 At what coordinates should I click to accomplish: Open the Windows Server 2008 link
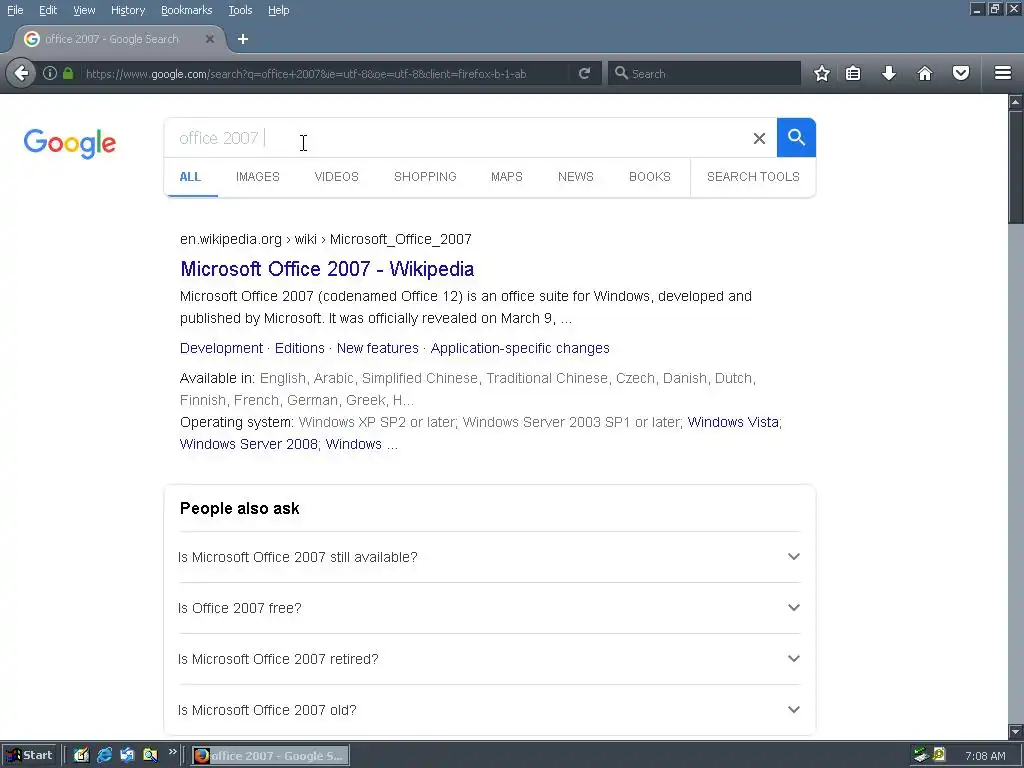249,444
